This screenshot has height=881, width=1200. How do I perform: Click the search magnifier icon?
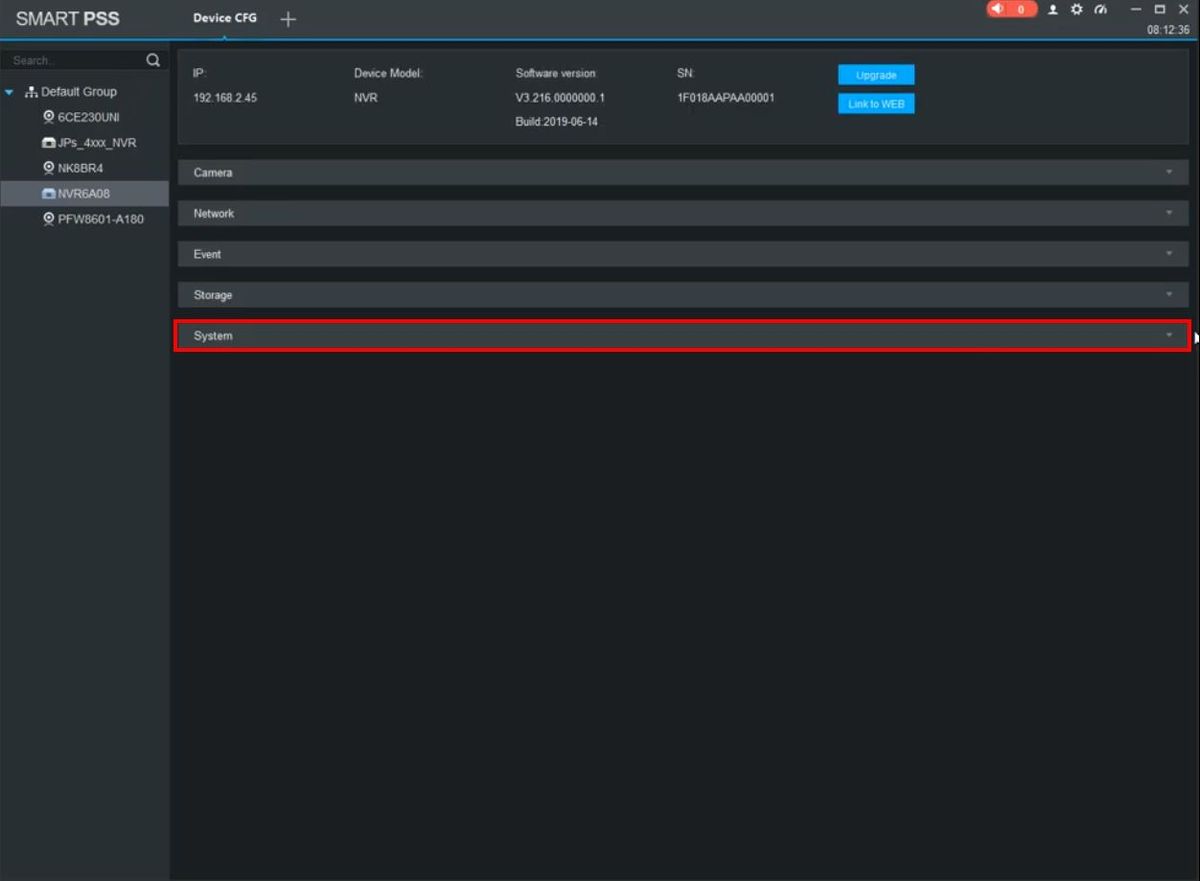point(153,60)
